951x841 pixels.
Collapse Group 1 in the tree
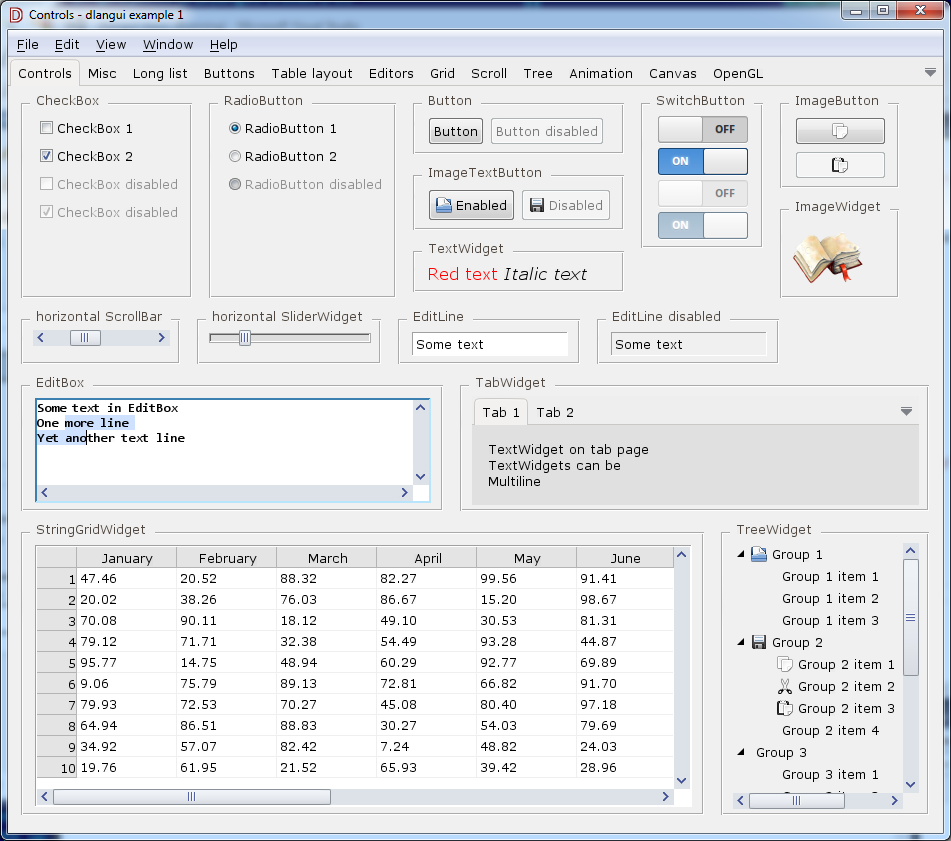pyautogui.click(x=741, y=555)
